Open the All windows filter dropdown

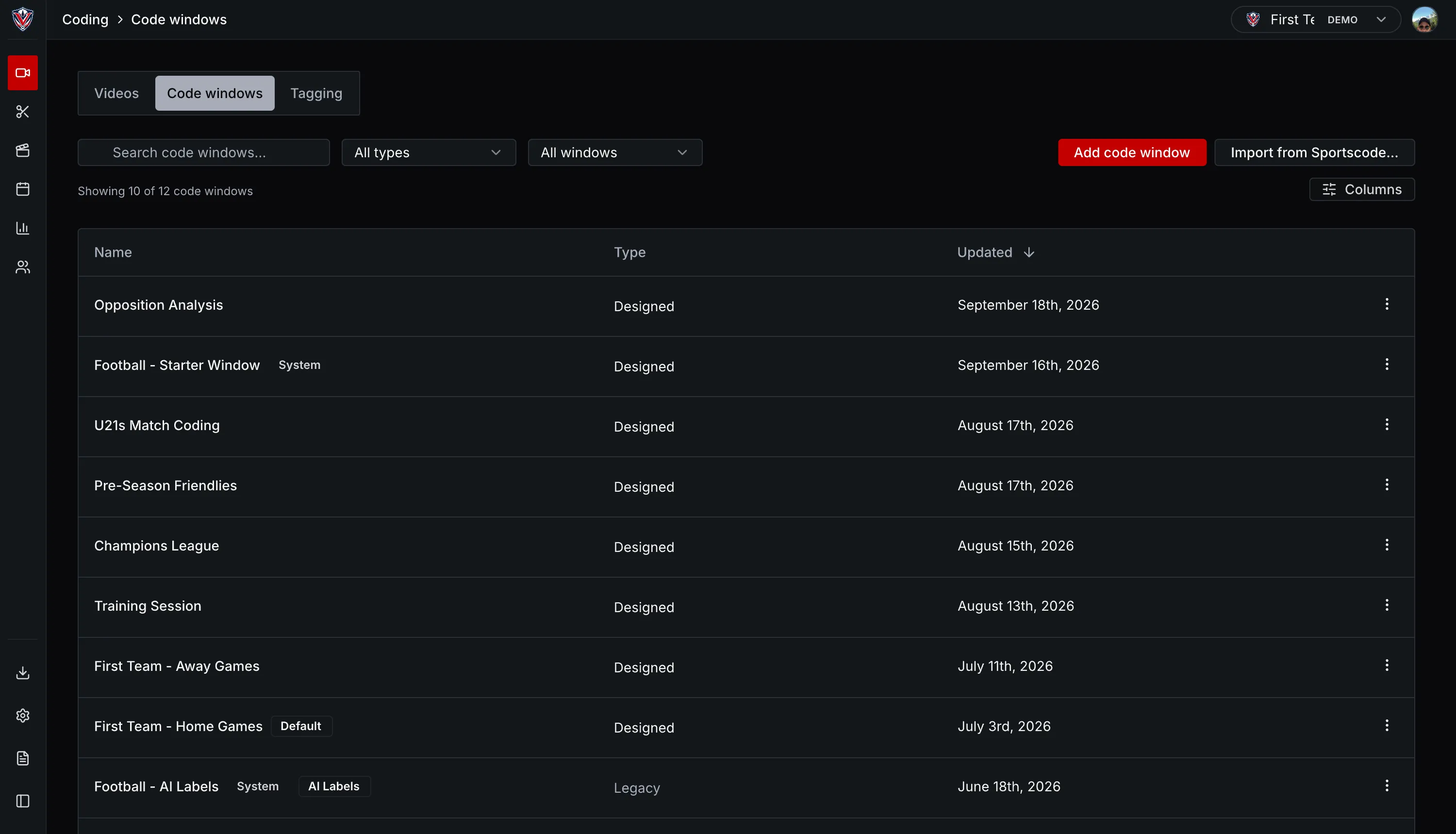615,152
